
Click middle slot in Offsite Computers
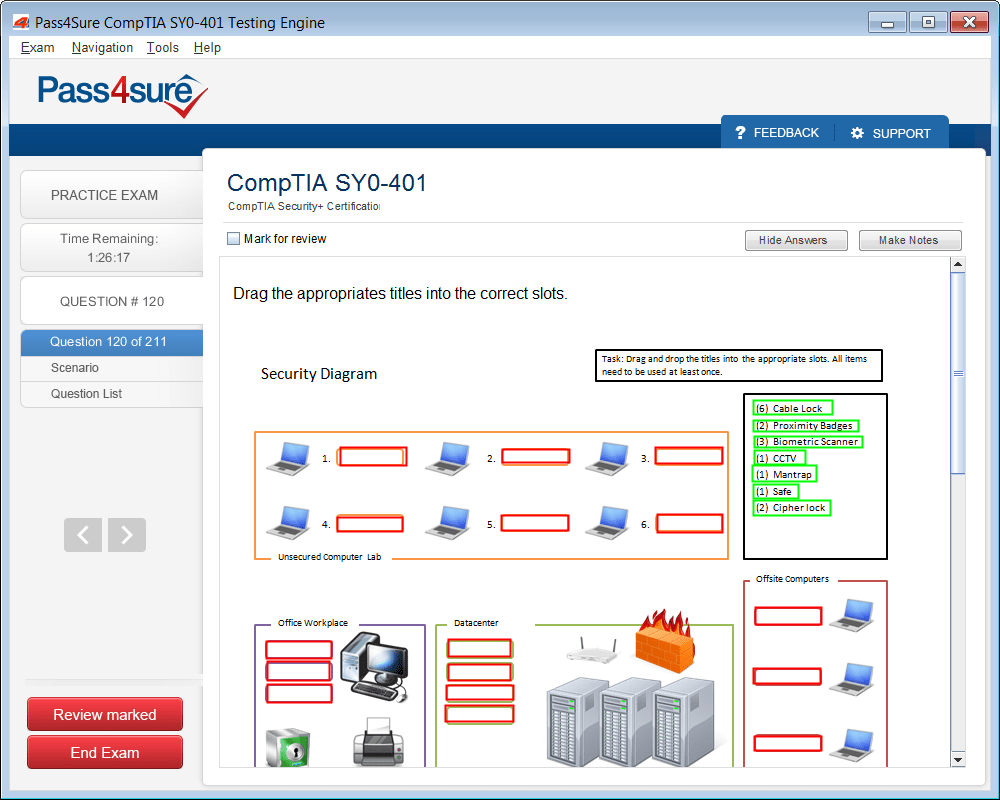[x=788, y=676]
